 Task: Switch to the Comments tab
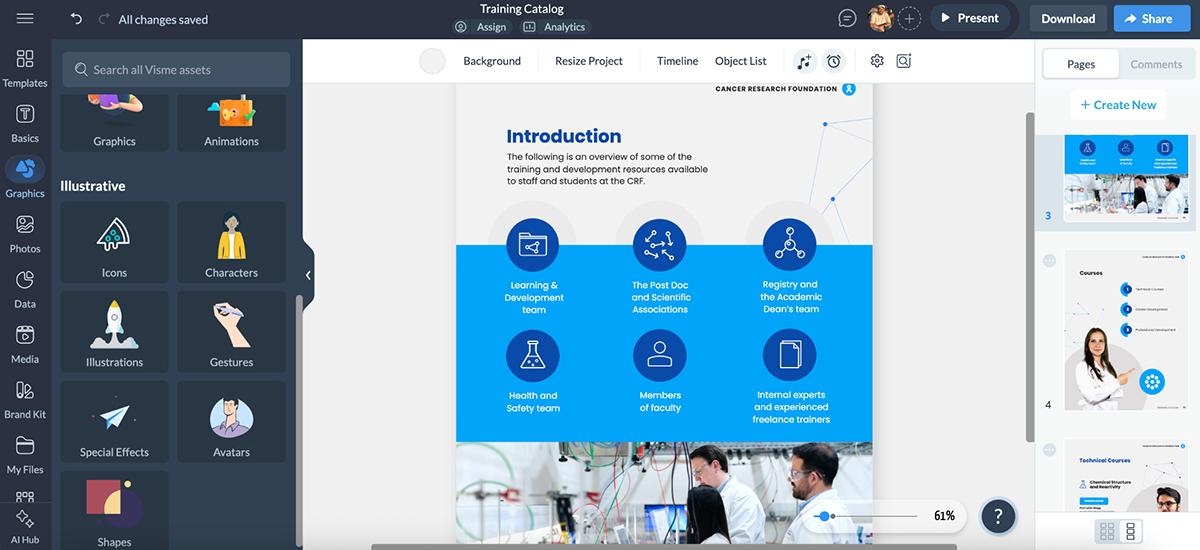pyautogui.click(x=1156, y=64)
